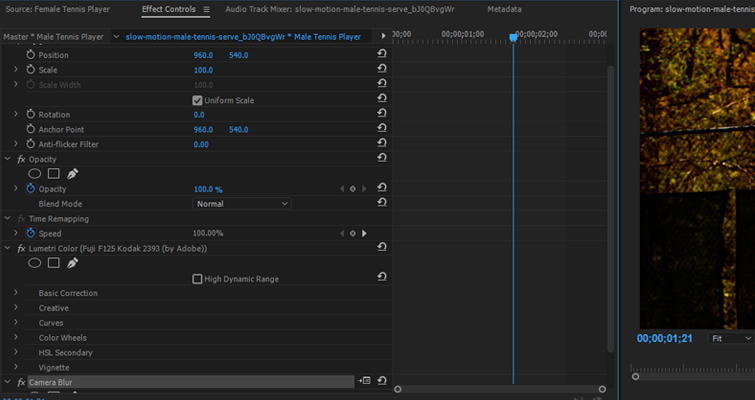Open the Metadata tab
Screen dimensions: 755x400
504,9
